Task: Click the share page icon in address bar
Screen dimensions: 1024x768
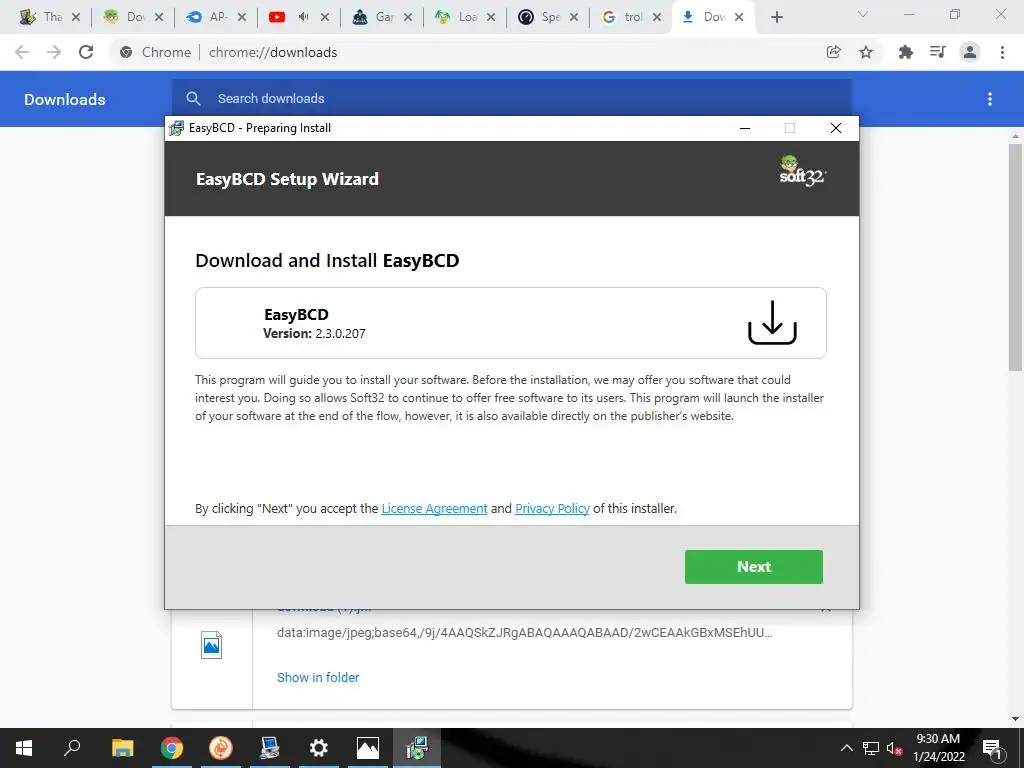Action: (834, 52)
